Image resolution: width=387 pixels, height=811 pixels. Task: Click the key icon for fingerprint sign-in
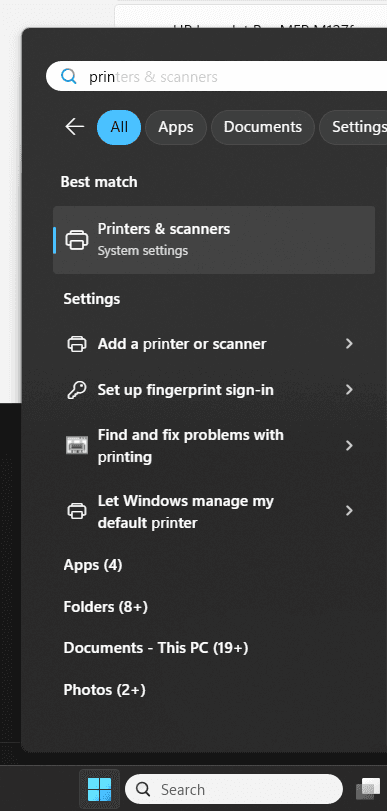coord(77,391)
